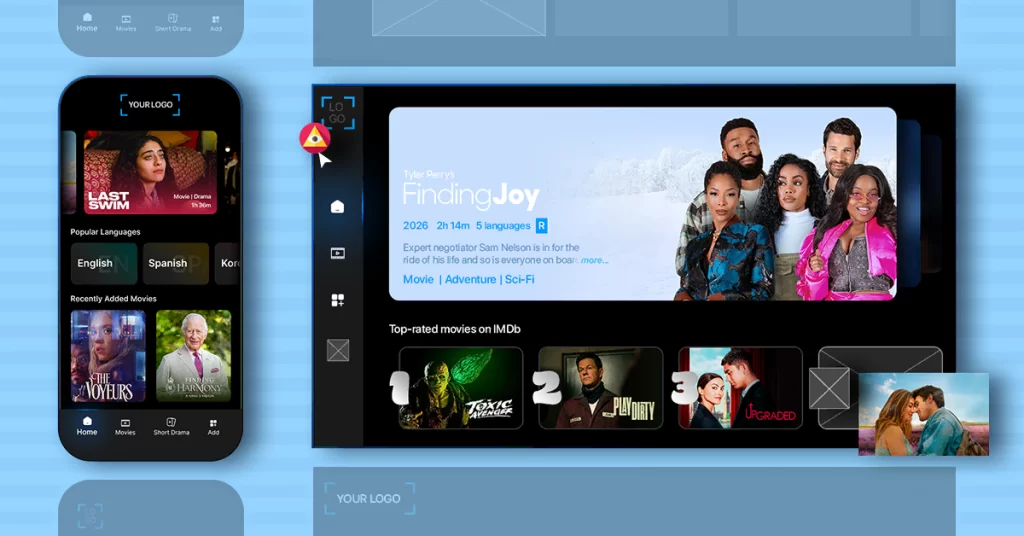Choose the Spanish language tile
Viewport: 1024px width, 536px height.
point(175,263)
